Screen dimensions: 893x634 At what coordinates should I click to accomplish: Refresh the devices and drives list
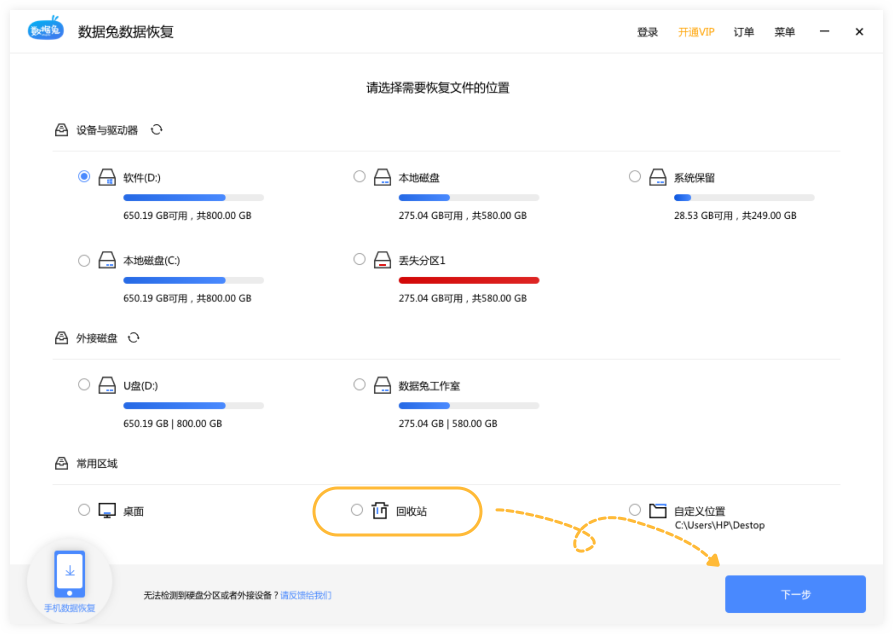(157, 130)
